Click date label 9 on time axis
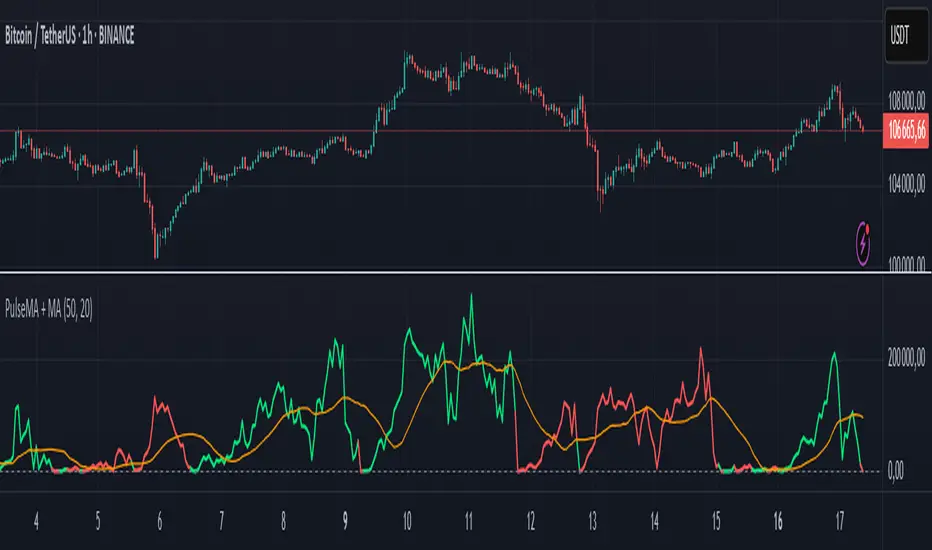This screenshot has width=932, height=550. [345, 521]
